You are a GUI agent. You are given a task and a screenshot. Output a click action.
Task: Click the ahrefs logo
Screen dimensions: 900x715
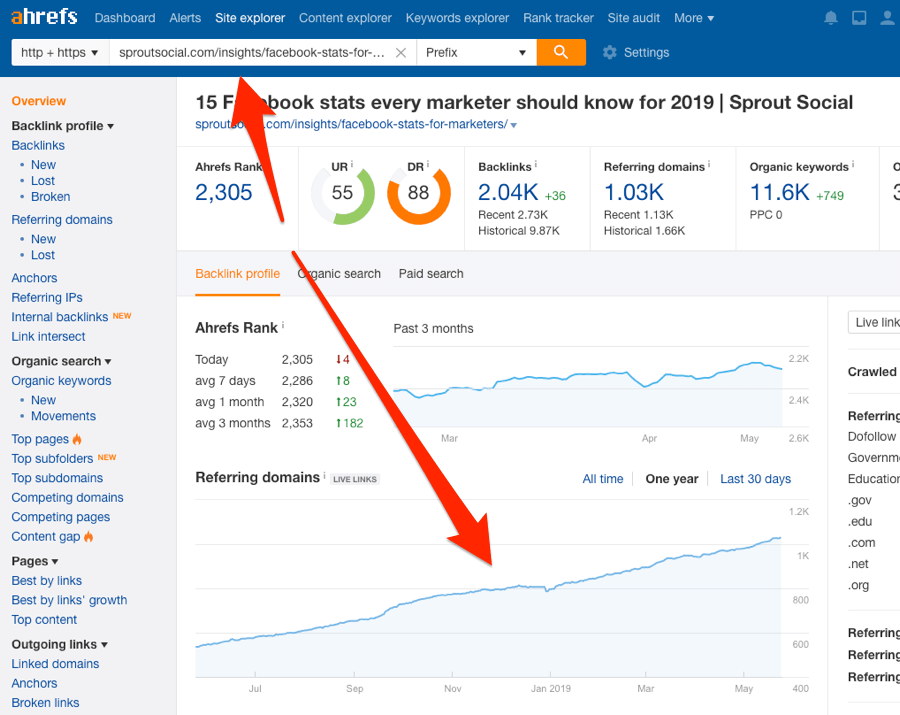pyautogui.click(x=43, y=16)
